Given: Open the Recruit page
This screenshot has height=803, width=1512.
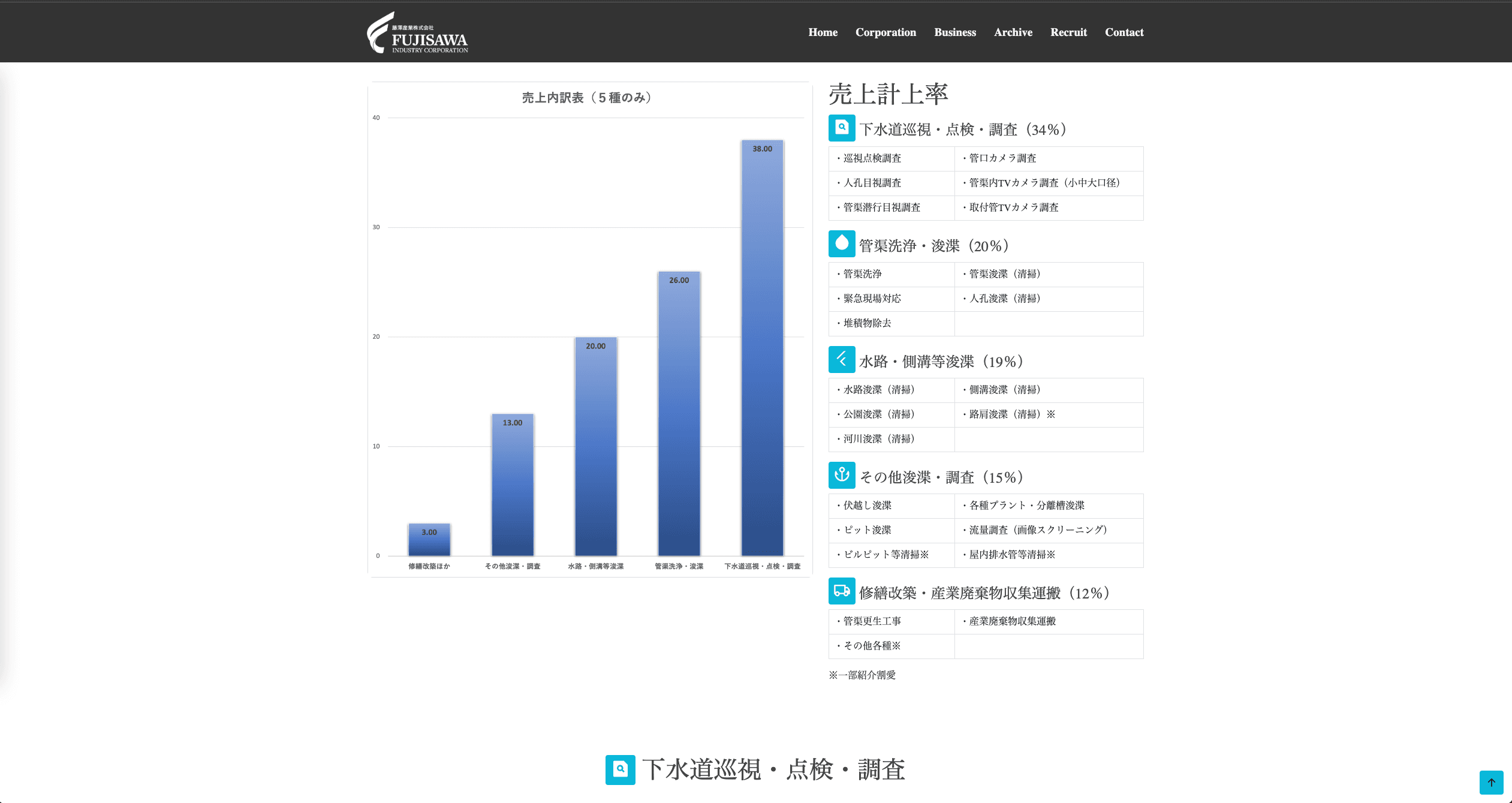Looking at the screenshot, I should tap(1068, 32).
